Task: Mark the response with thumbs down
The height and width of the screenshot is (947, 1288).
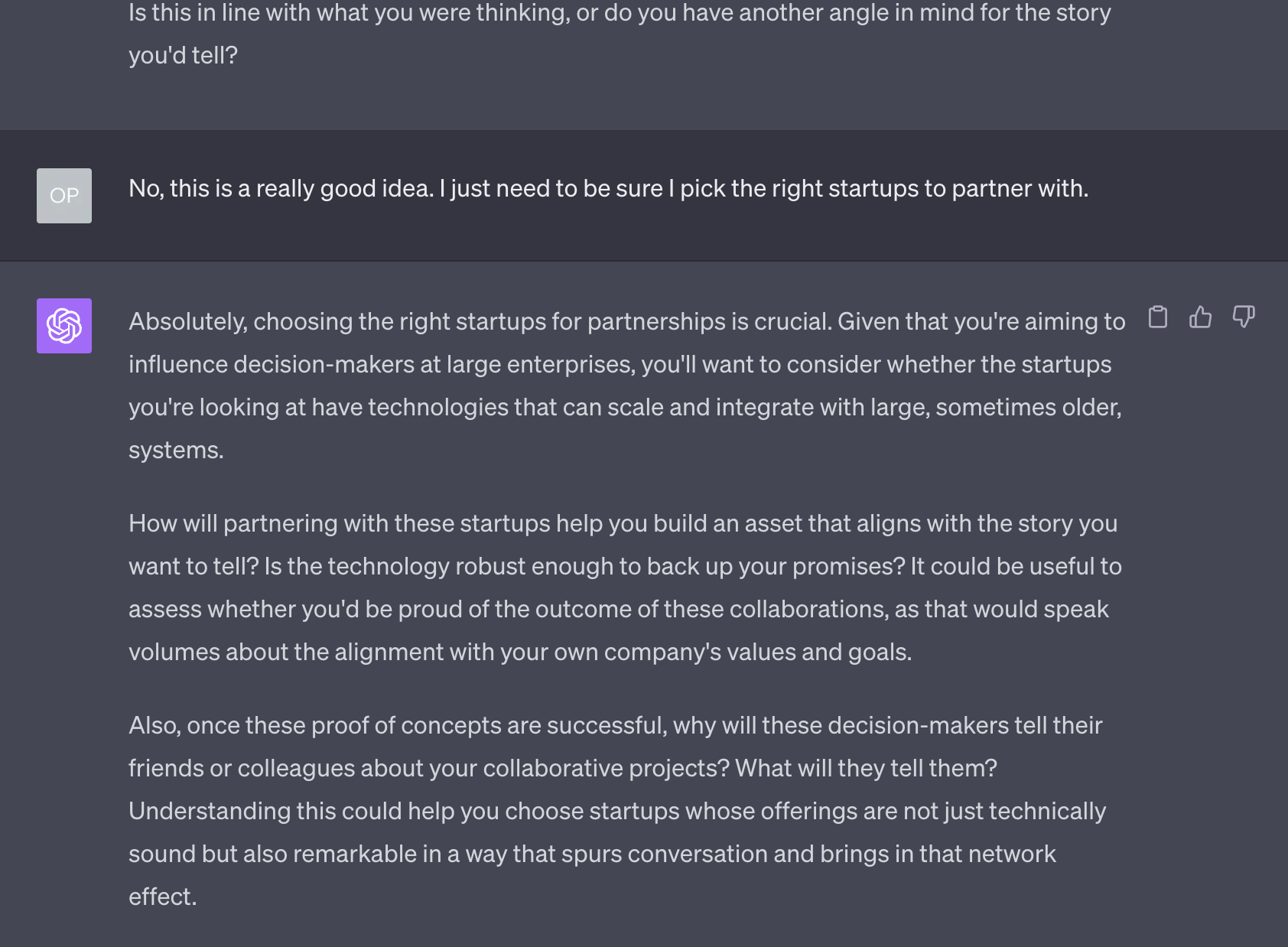Action: click(x=1244, y=317)
